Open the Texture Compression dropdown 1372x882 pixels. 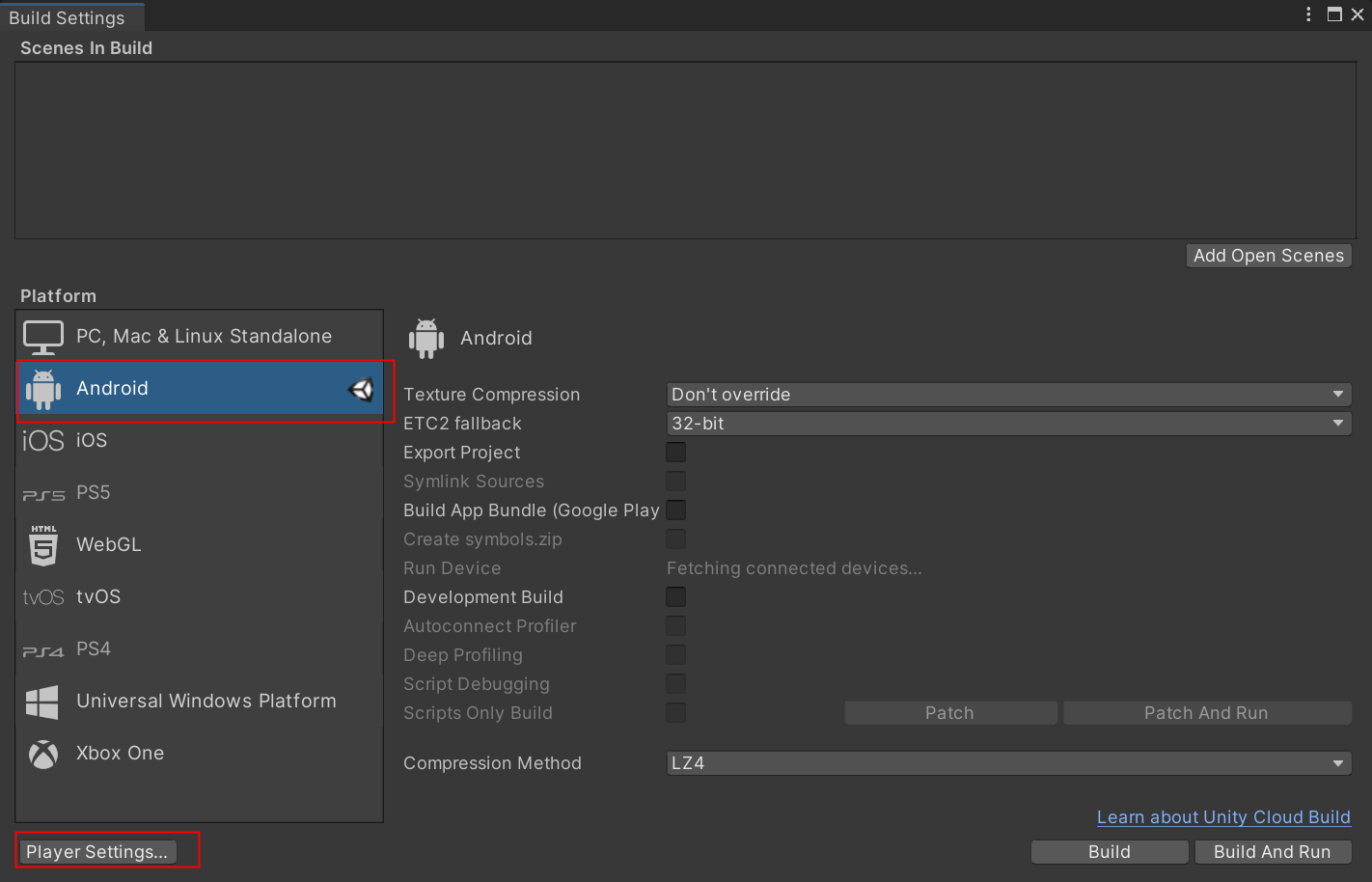[x=1009, y=395]
